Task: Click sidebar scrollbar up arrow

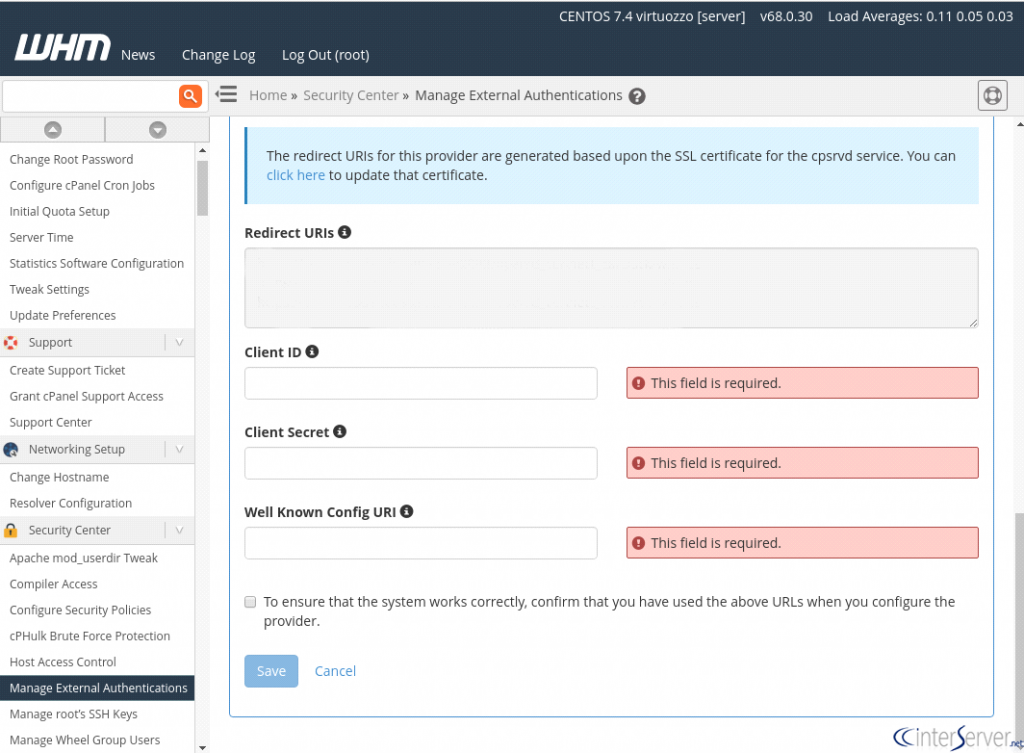Action: point(202,150)
